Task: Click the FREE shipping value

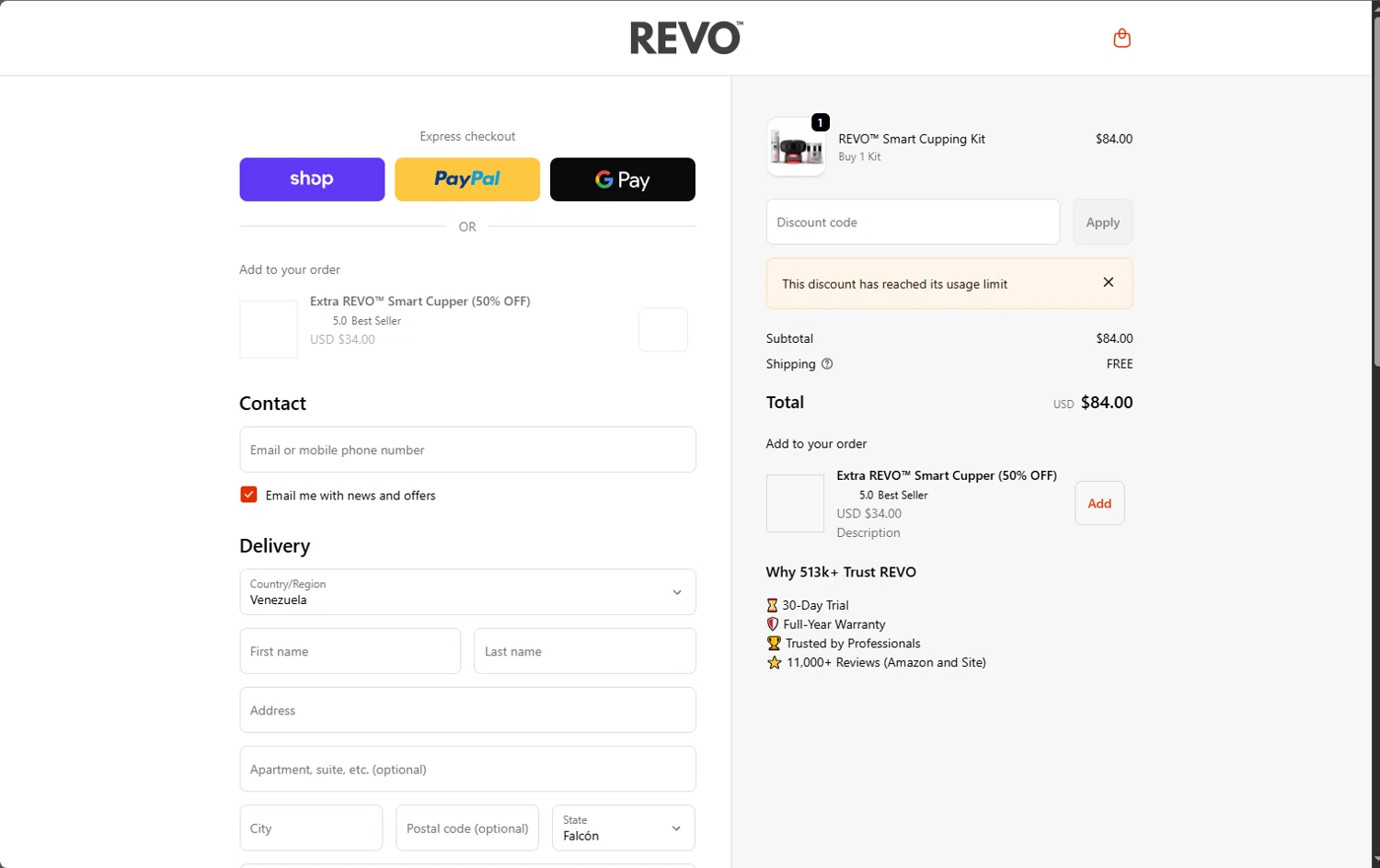Action: 1120,364
